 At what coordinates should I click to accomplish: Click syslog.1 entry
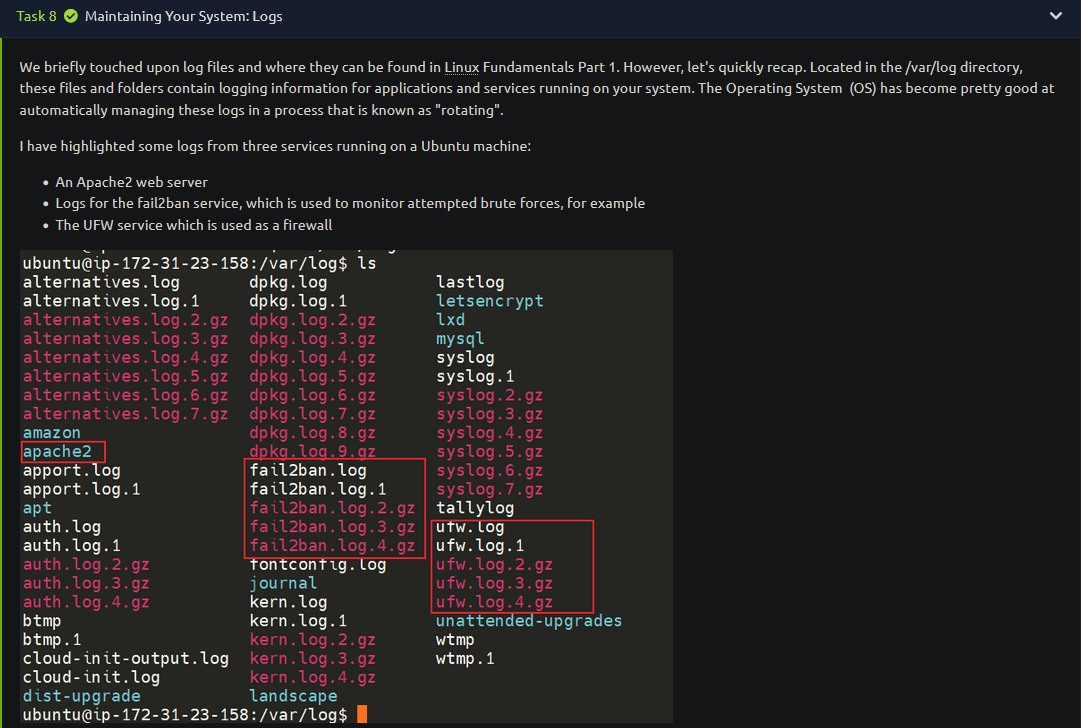(475, 376)
